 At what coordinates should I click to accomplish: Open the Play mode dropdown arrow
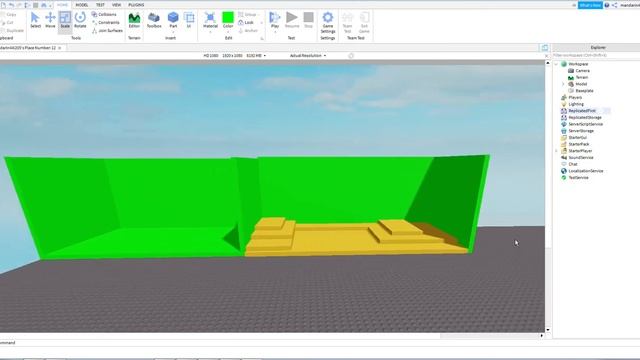[275, 31]
